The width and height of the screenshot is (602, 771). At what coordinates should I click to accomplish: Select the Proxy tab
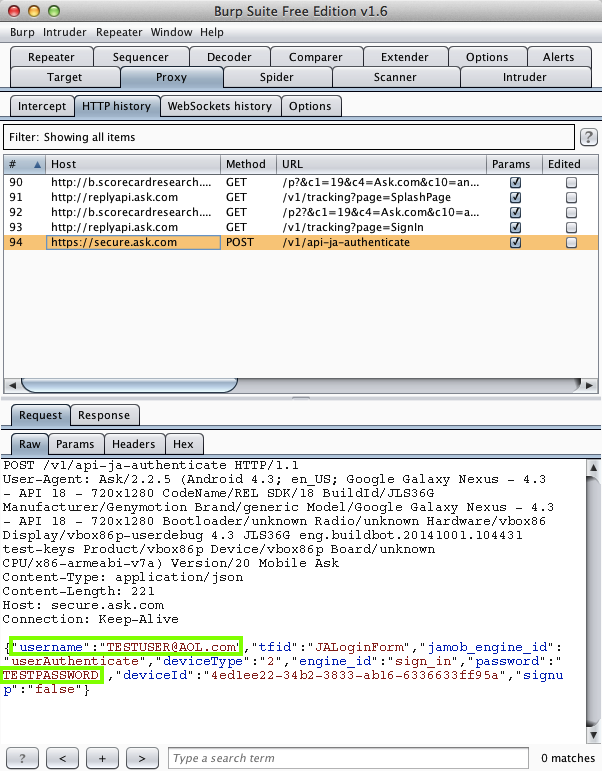coord(171,77)
